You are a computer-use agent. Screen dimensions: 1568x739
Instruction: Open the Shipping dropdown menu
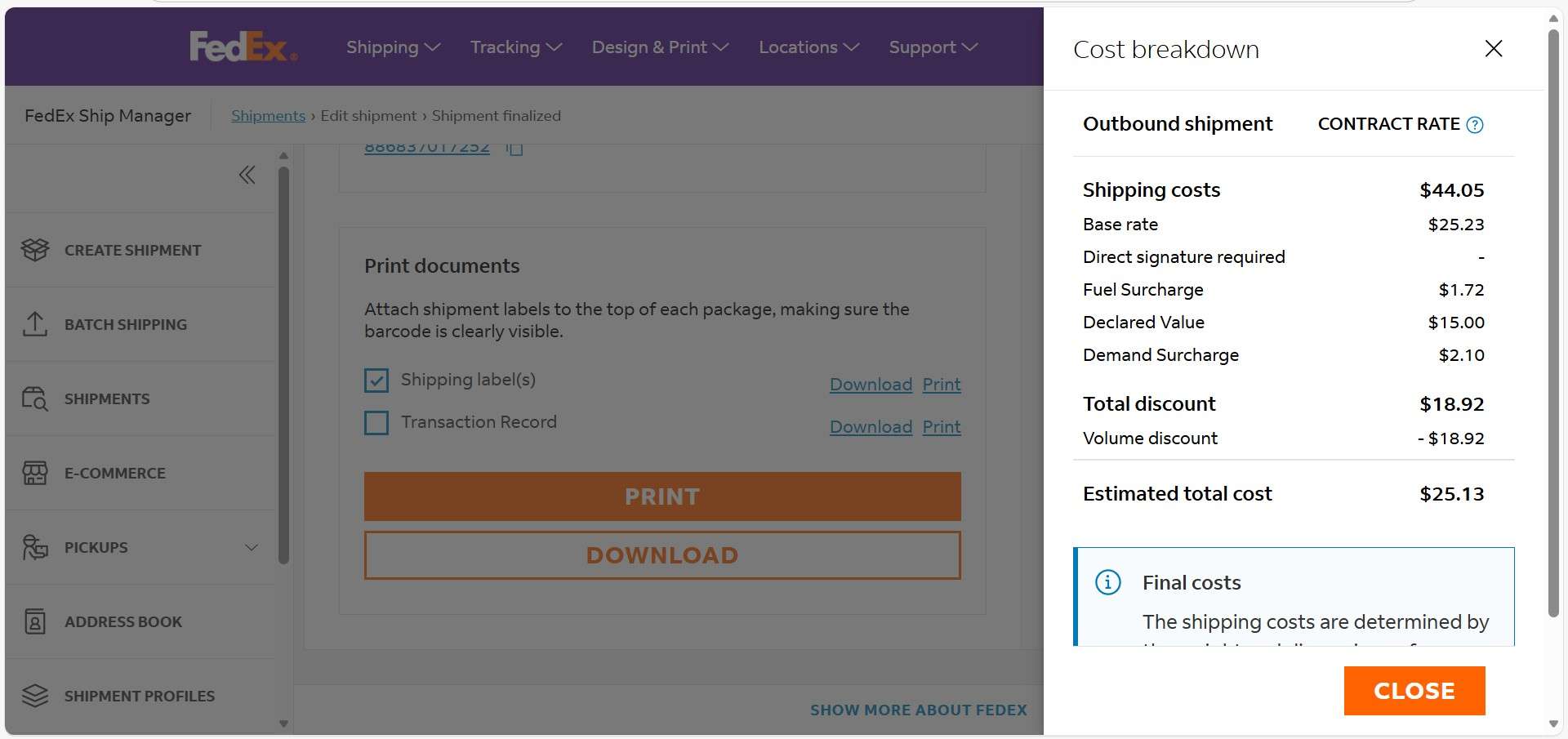[393, 47]
